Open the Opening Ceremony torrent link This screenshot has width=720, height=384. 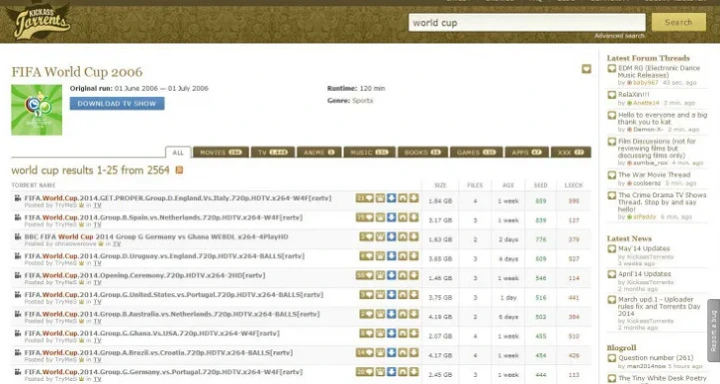[145, 275]
